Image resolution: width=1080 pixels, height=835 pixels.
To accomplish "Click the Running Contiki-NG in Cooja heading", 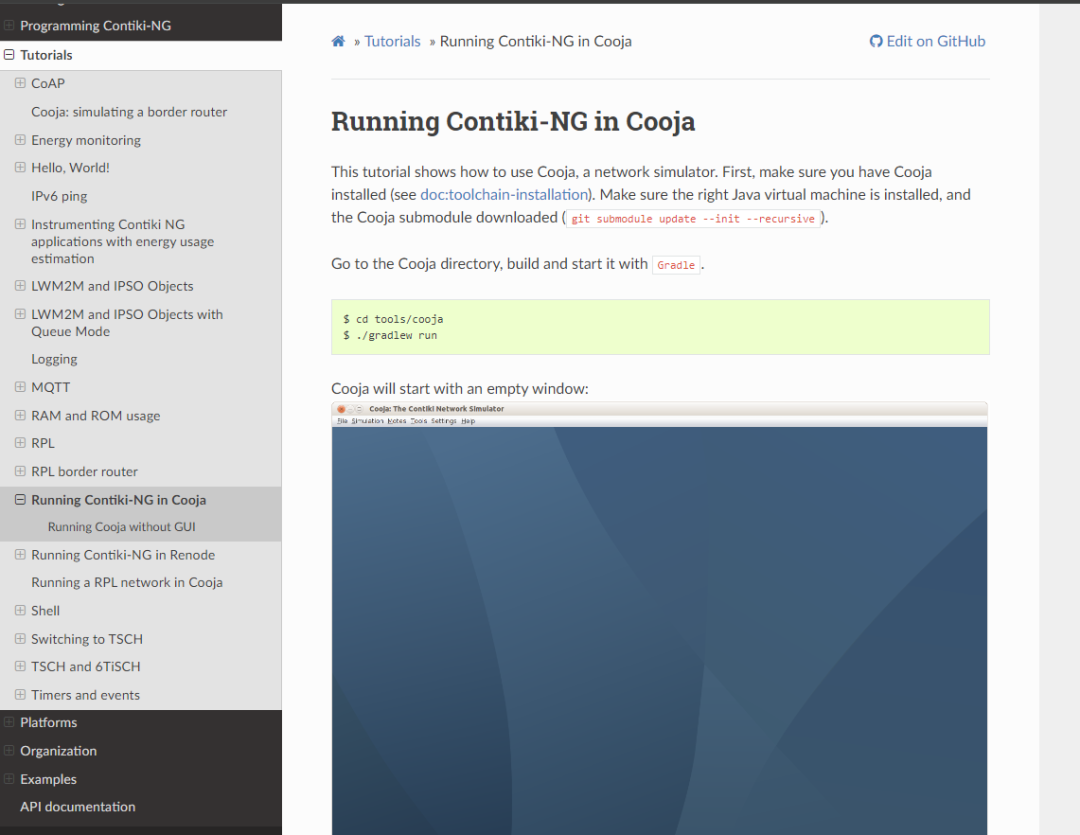I will tap(513, 121).
